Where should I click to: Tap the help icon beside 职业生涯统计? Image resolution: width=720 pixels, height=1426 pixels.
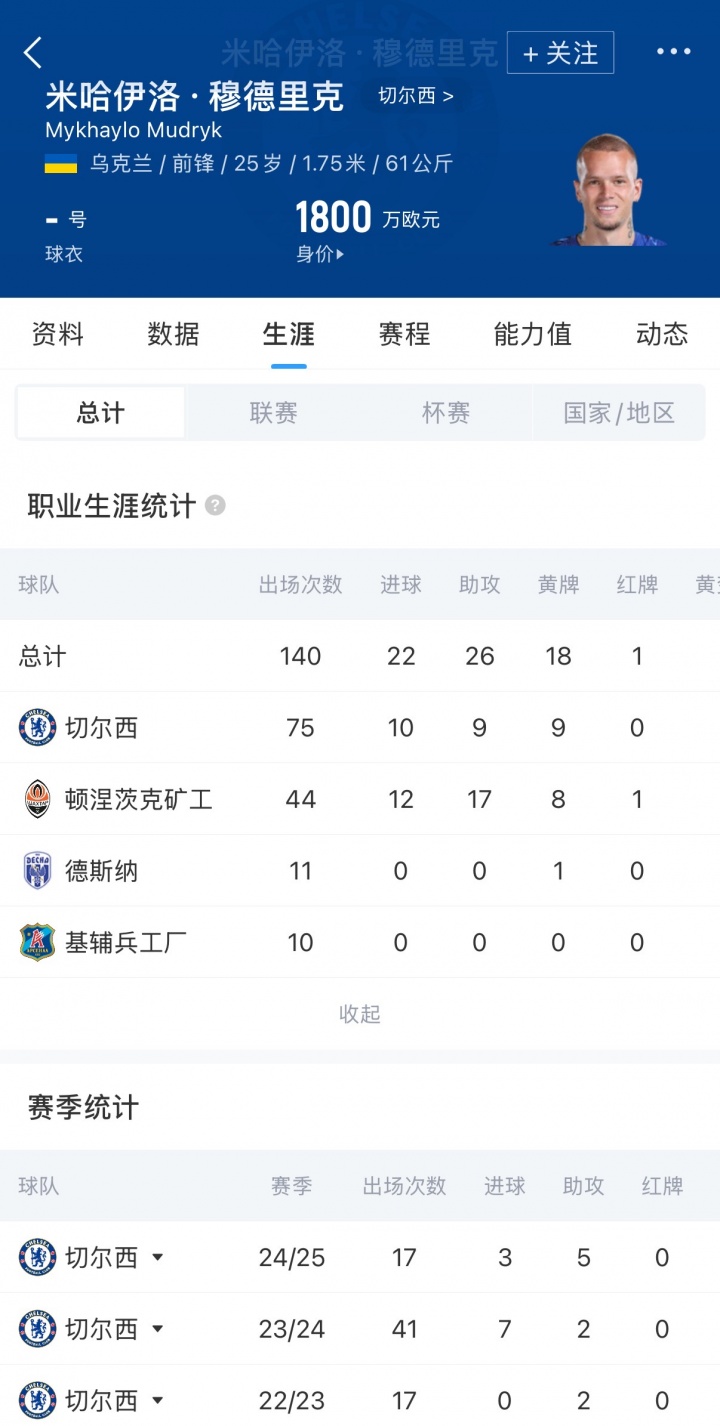point(215,506)
